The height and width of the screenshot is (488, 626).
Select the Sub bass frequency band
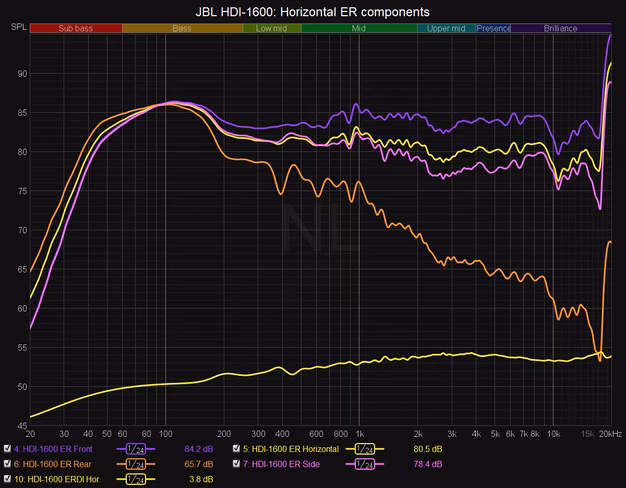(x=76, y=28)
